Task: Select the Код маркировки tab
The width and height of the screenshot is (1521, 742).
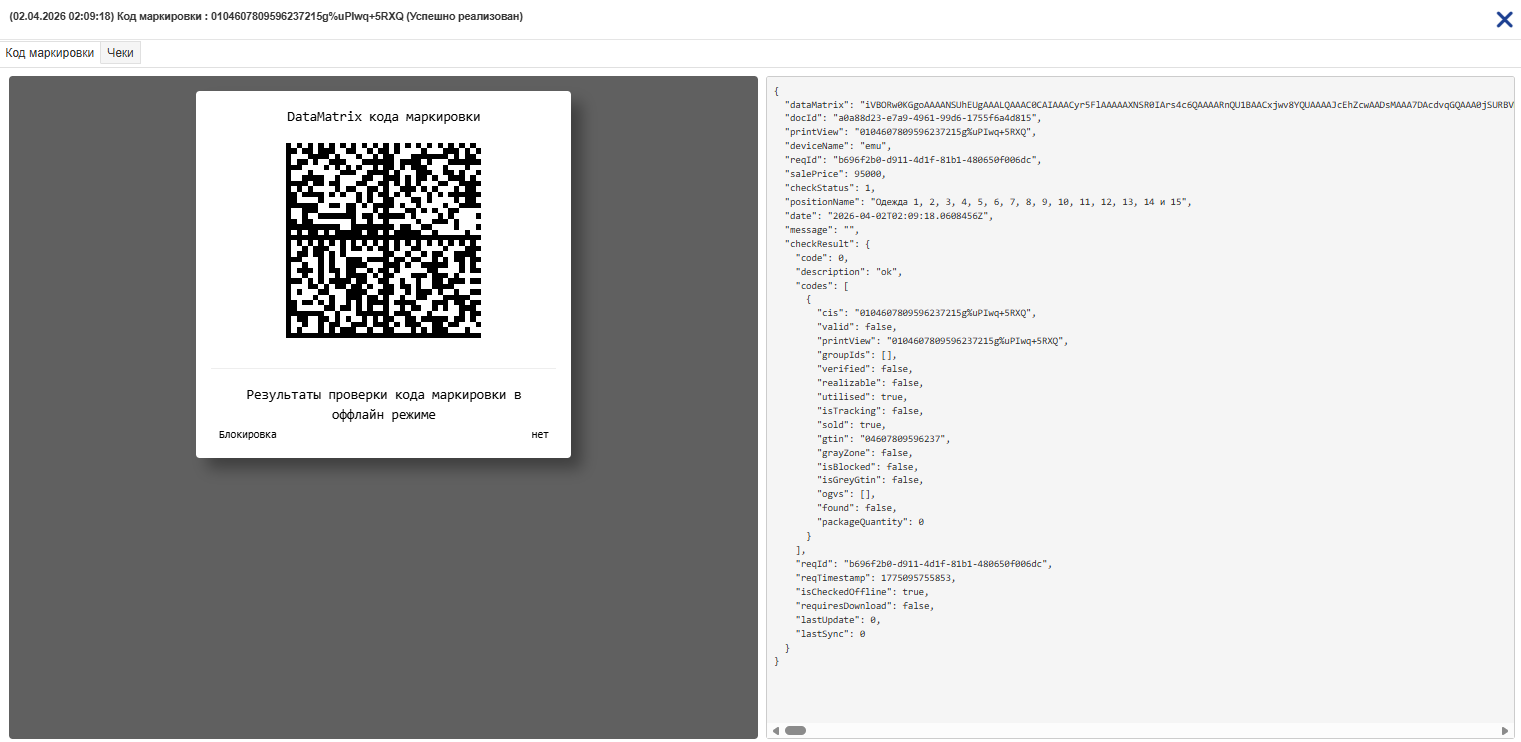Action: (x=50, y=53)
